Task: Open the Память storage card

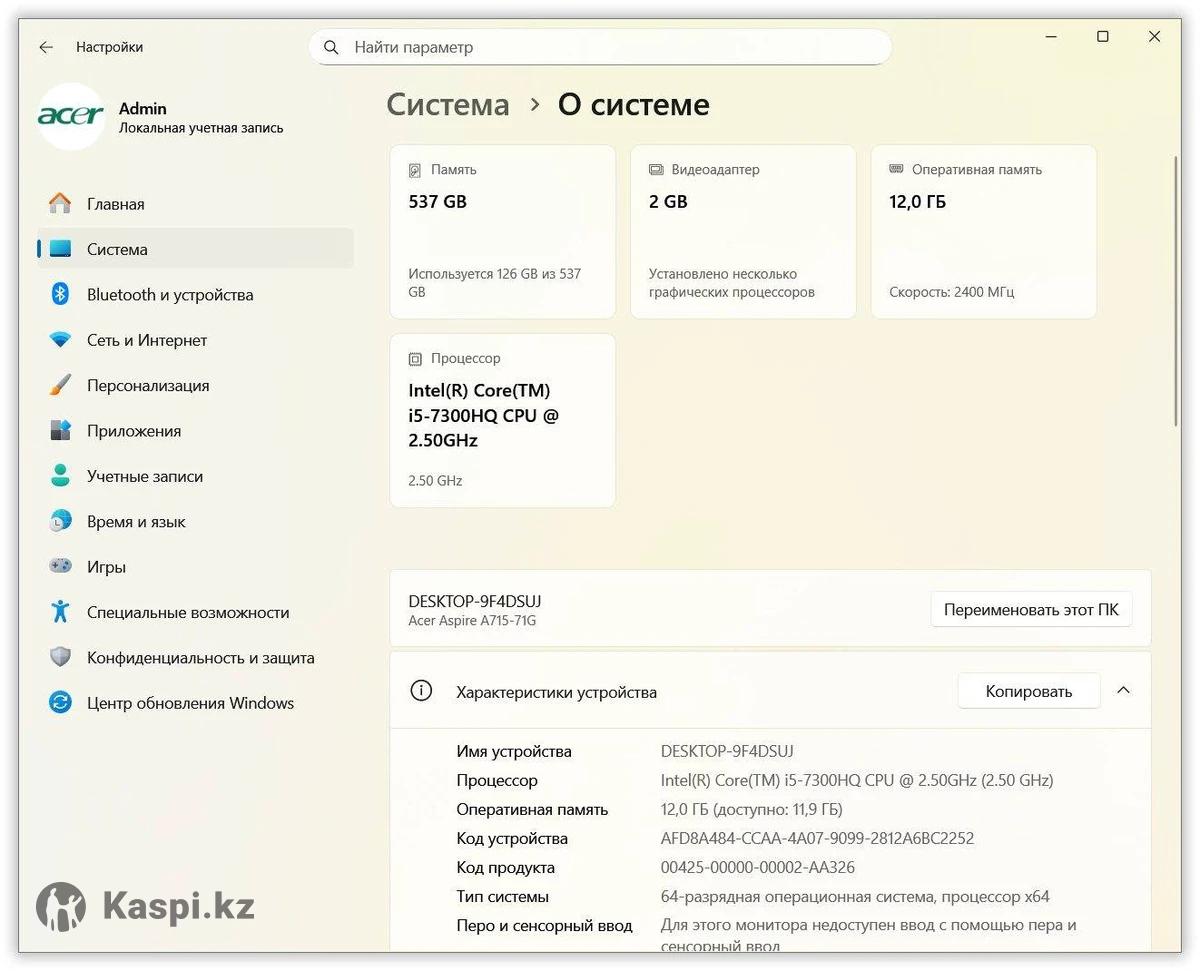Action: (502, 232)
